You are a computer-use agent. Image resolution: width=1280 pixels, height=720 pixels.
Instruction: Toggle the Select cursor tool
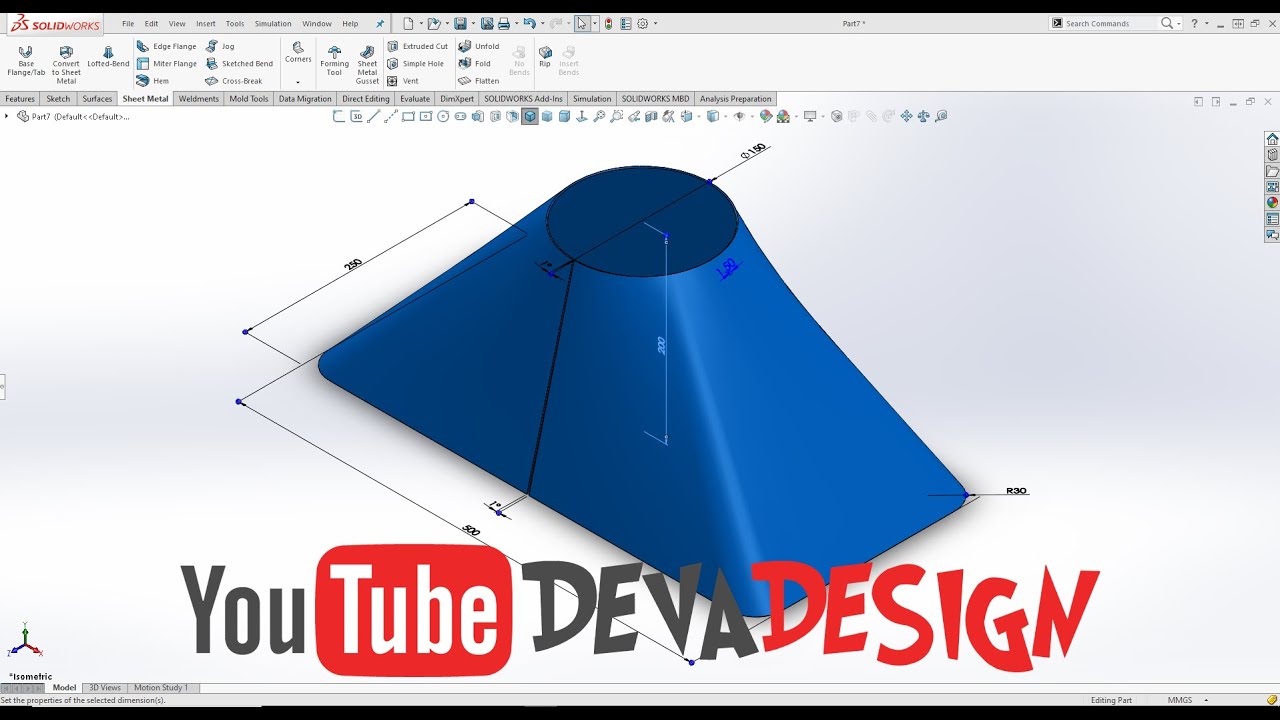pos(582,23)
